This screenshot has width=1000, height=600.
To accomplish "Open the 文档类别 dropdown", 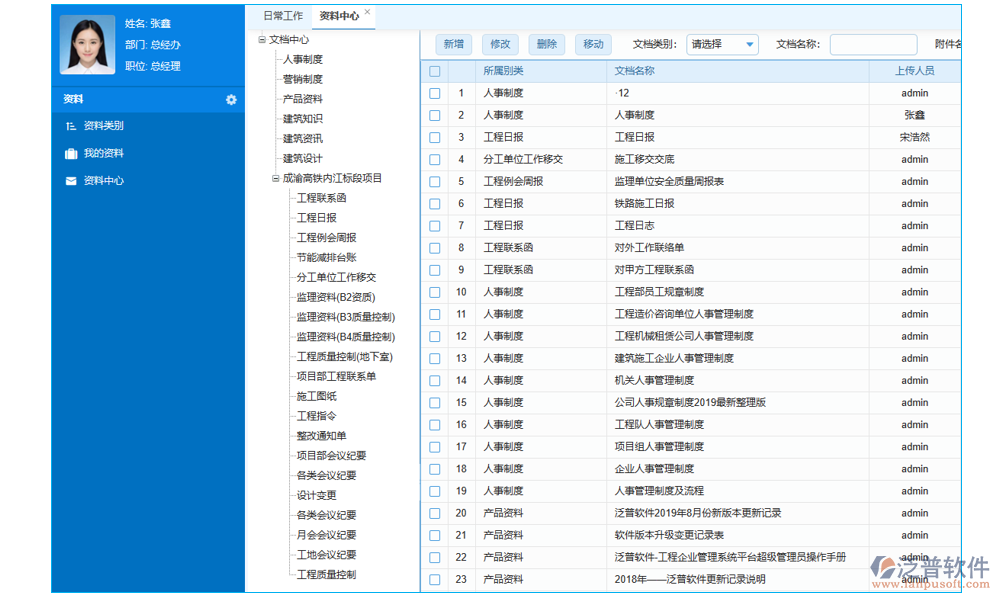I will pyautogui.click(x=722, y=44).
